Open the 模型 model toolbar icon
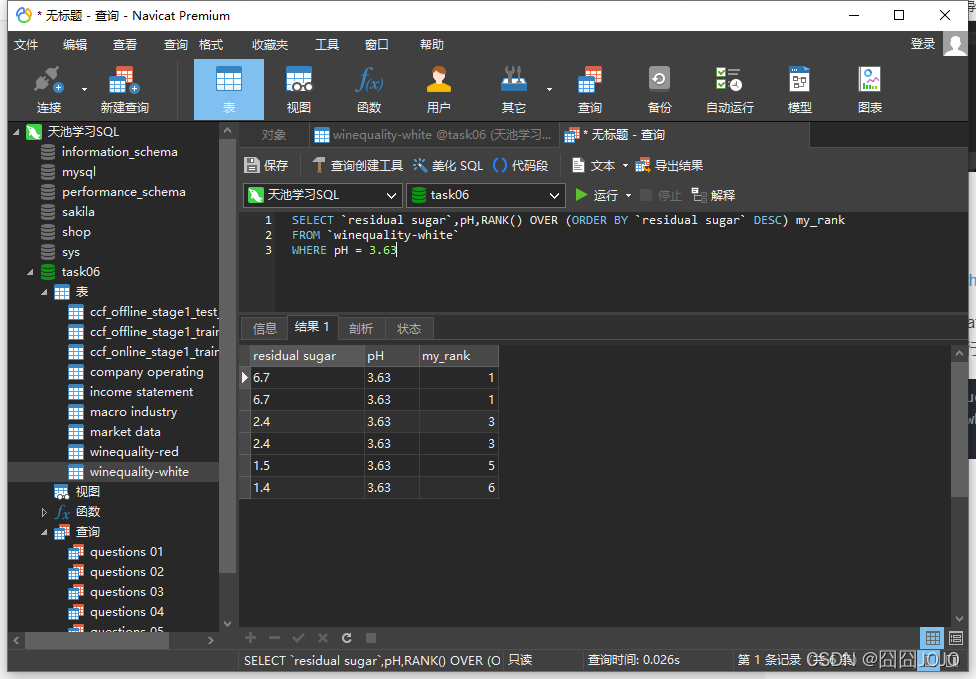The height and width of the screenshot is (679, 976). click(x=800, y=90)
